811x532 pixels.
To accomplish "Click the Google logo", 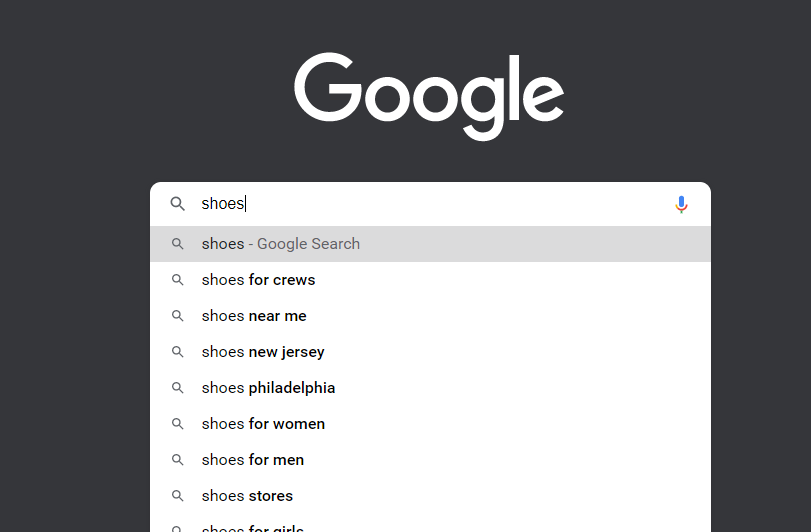I will [429, 95].
